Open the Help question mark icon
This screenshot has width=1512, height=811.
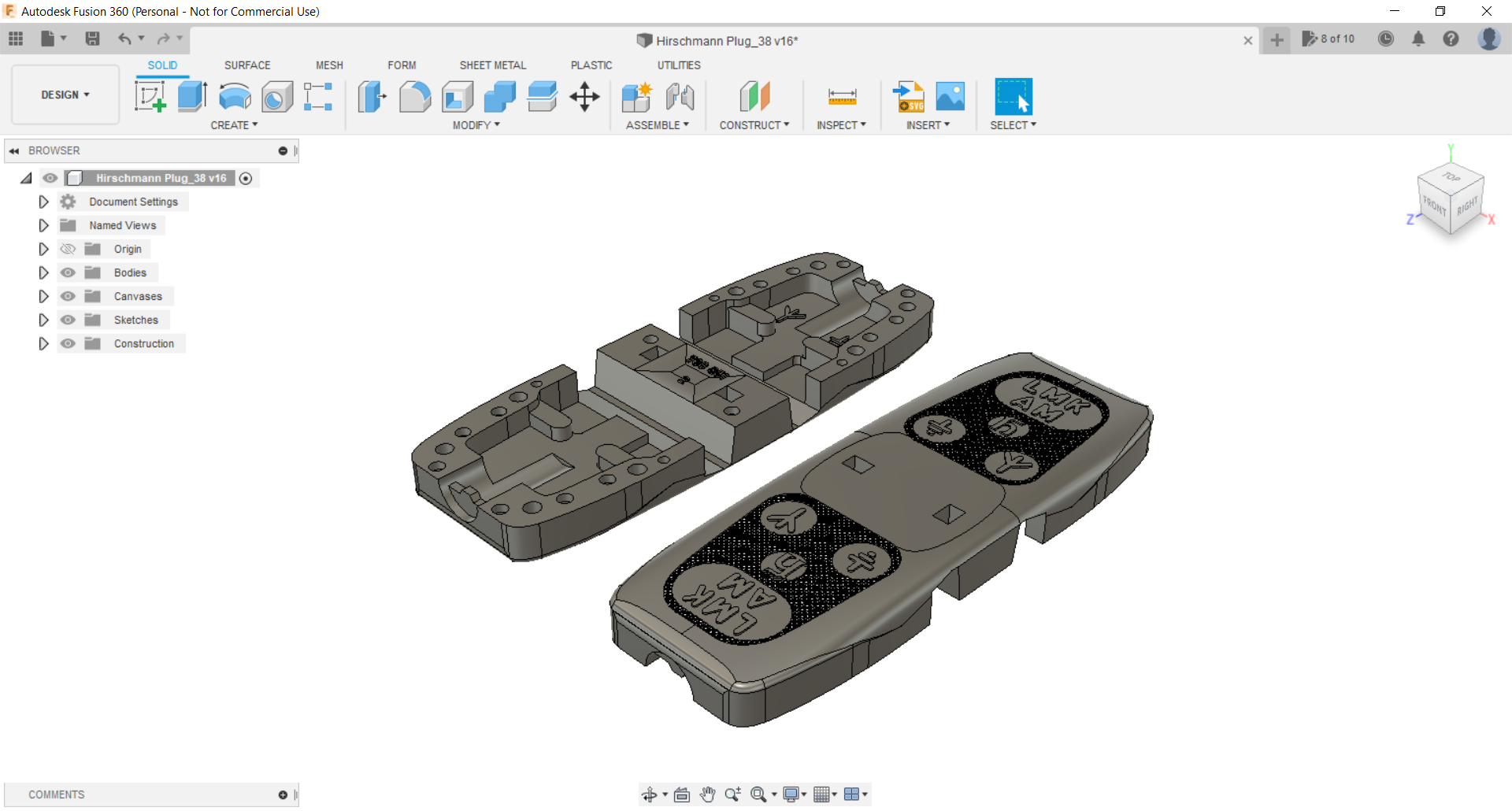point(1451,39)
